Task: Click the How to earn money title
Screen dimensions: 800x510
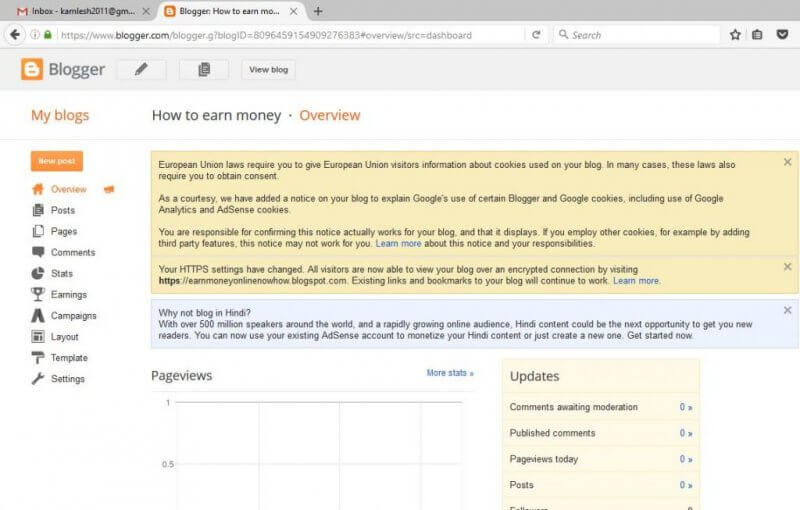Action: (216, 115)
